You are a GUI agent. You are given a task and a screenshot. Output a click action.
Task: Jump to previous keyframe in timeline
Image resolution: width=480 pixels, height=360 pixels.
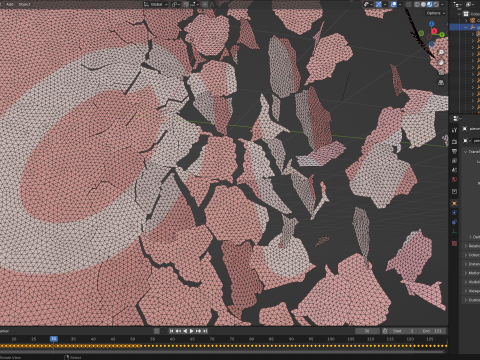tap(178, 331)
